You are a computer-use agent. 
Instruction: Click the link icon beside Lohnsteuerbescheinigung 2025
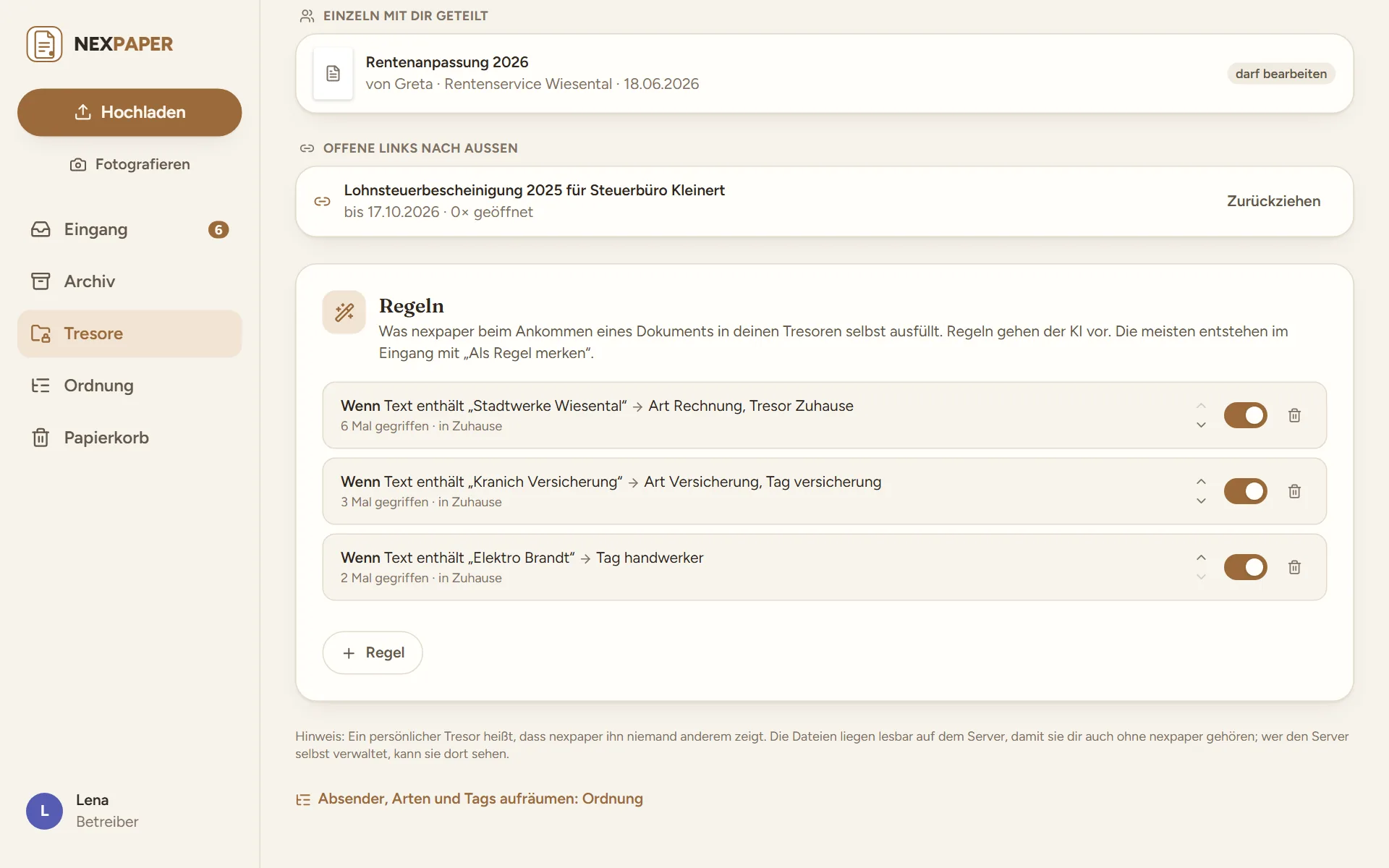[x=322, y=201]
